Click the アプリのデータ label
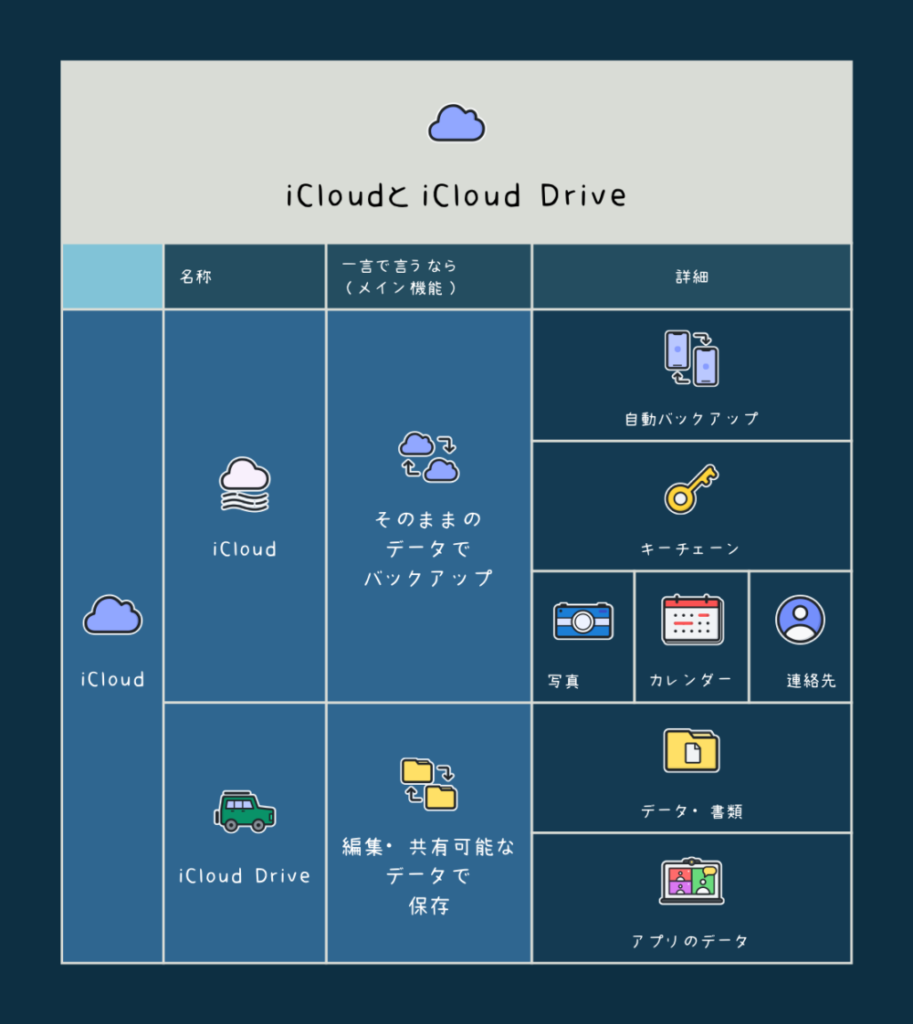This screenshot has width=913, height=1024. pyautogui.click(x=691, y=941)
